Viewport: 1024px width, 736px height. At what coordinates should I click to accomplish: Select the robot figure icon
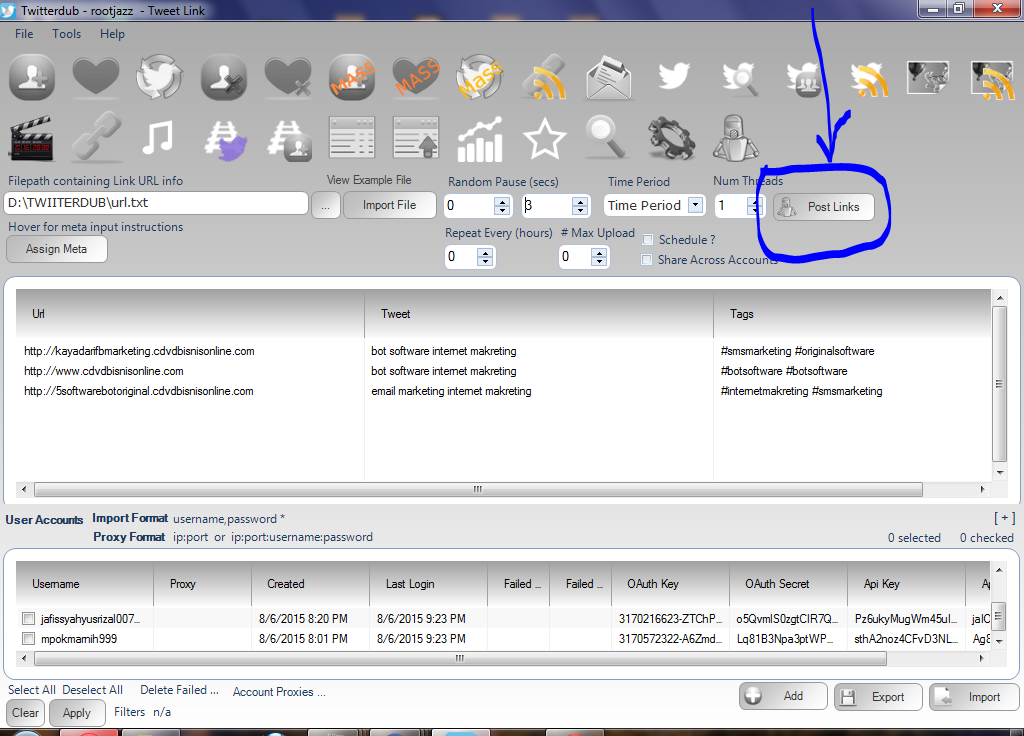pos(735,138)
